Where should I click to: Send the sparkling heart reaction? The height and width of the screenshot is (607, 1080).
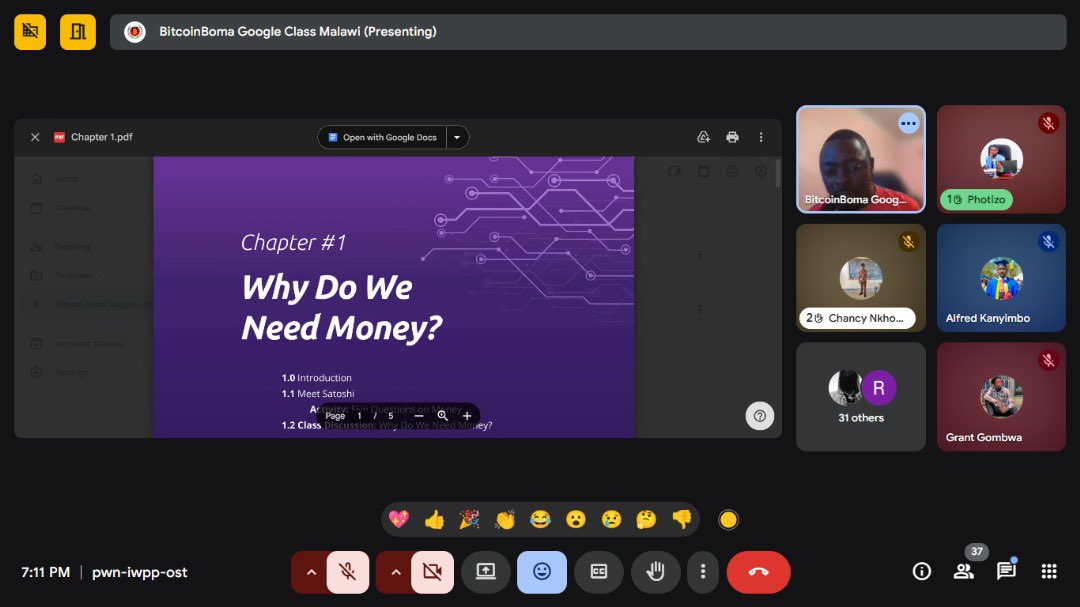[x=399, y=519]
